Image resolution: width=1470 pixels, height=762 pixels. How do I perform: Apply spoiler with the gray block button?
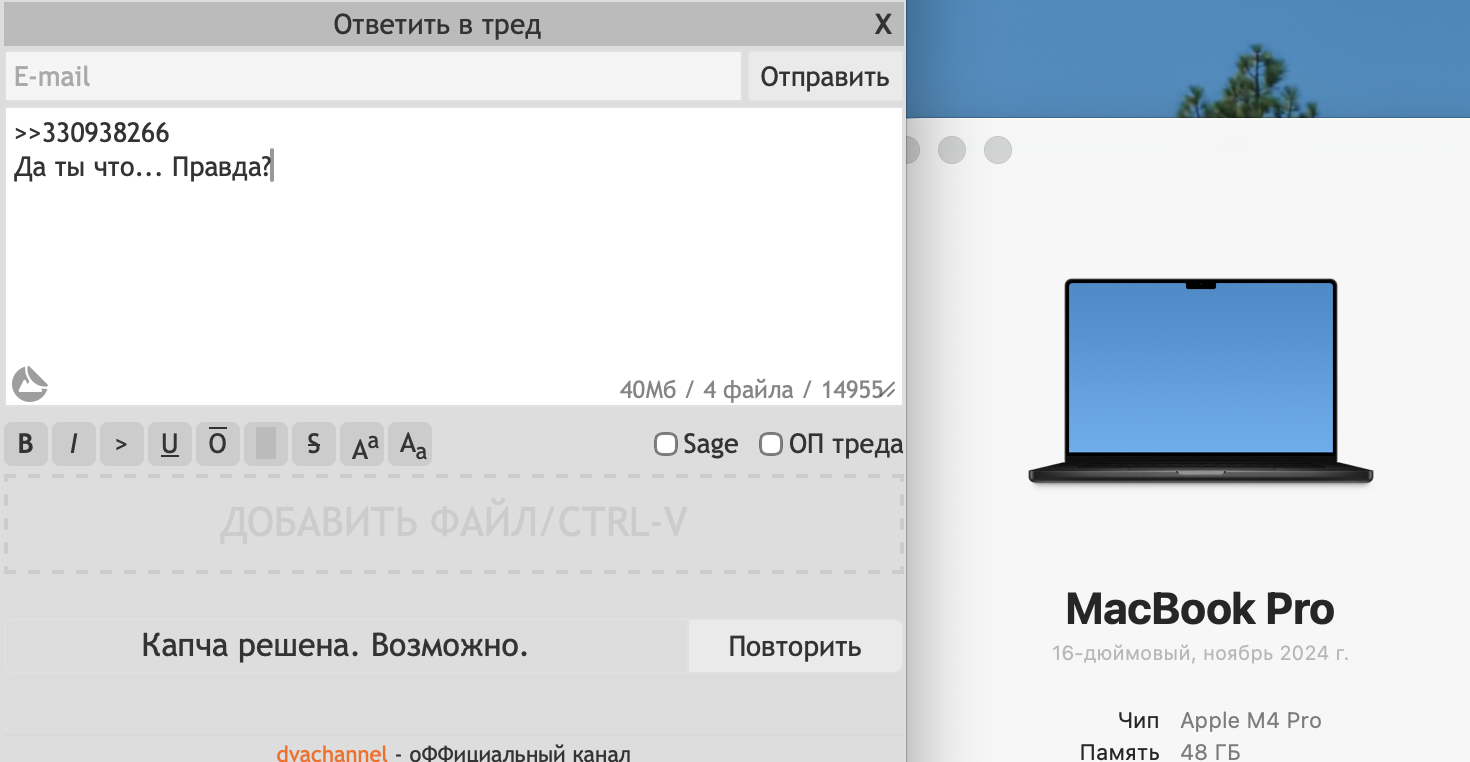[266, 444]
